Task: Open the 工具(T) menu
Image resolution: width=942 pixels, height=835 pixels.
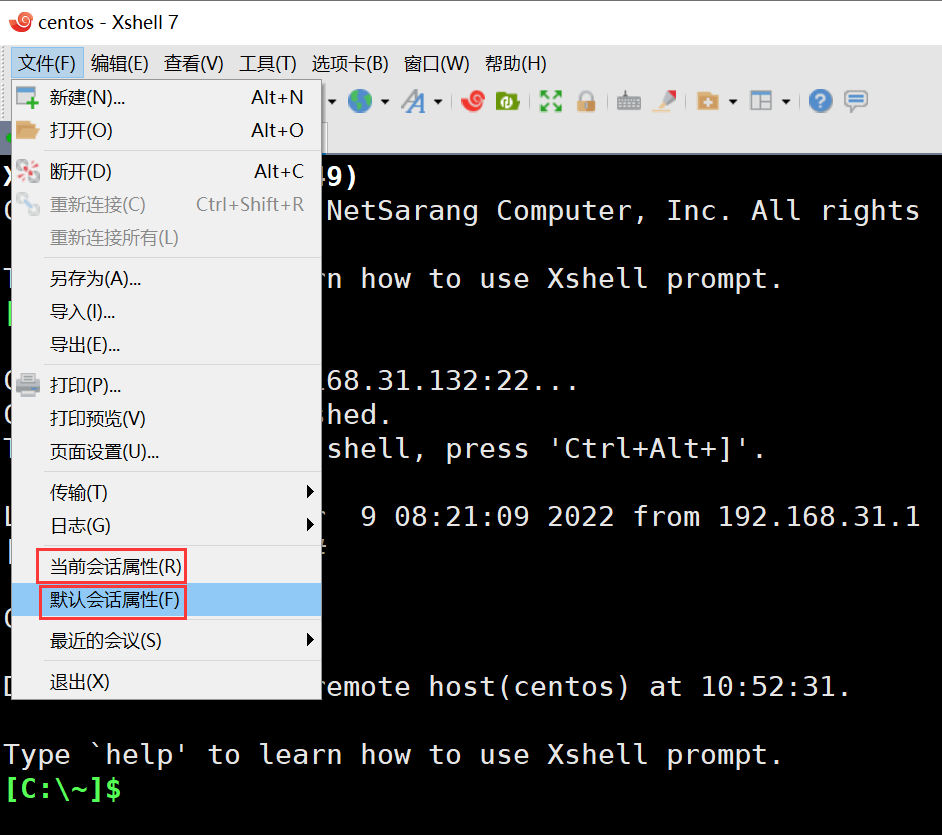Action: [268, 63]
